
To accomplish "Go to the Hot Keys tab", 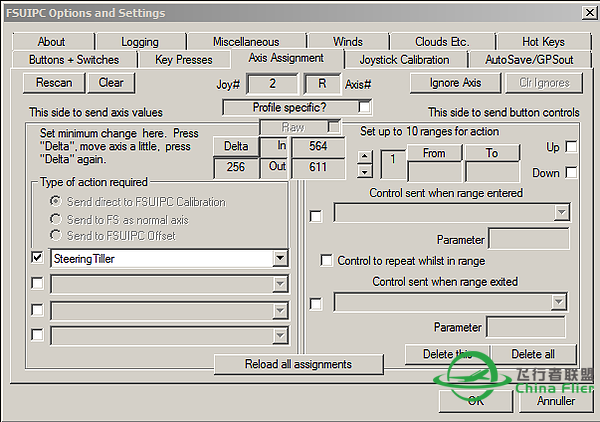I will [543, 42].
